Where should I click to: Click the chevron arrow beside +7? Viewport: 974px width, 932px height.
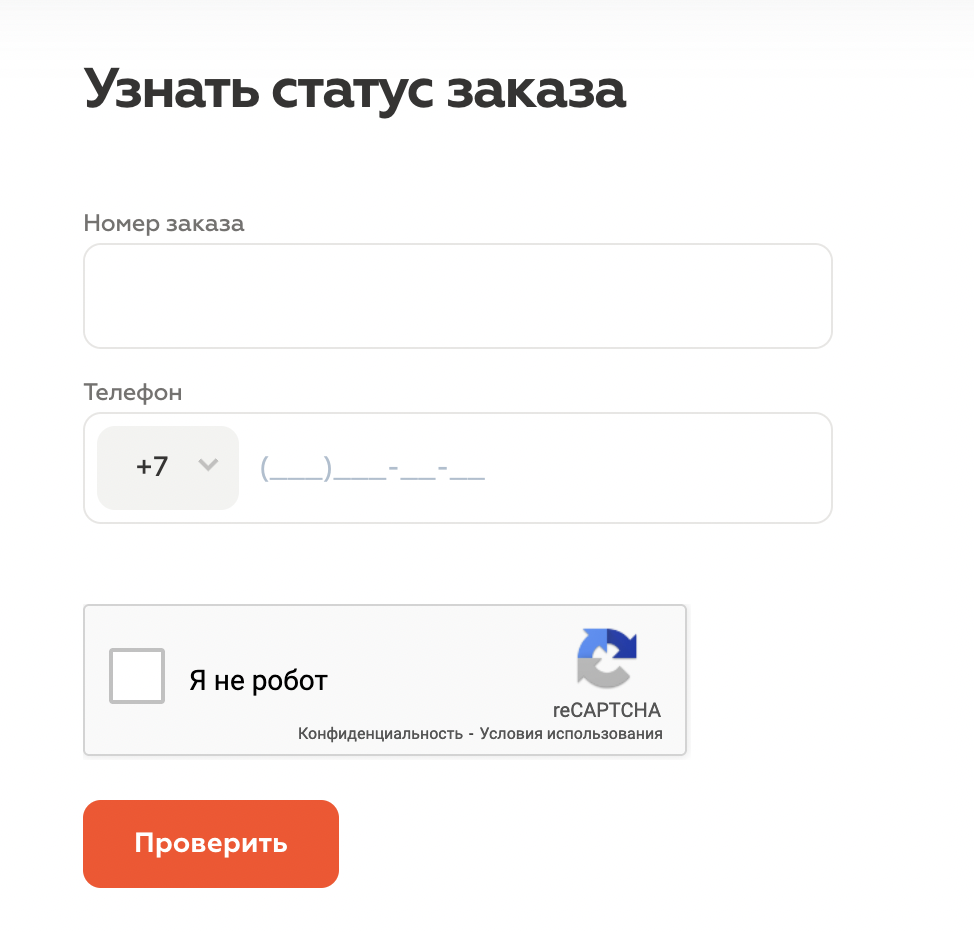(208, 465)
